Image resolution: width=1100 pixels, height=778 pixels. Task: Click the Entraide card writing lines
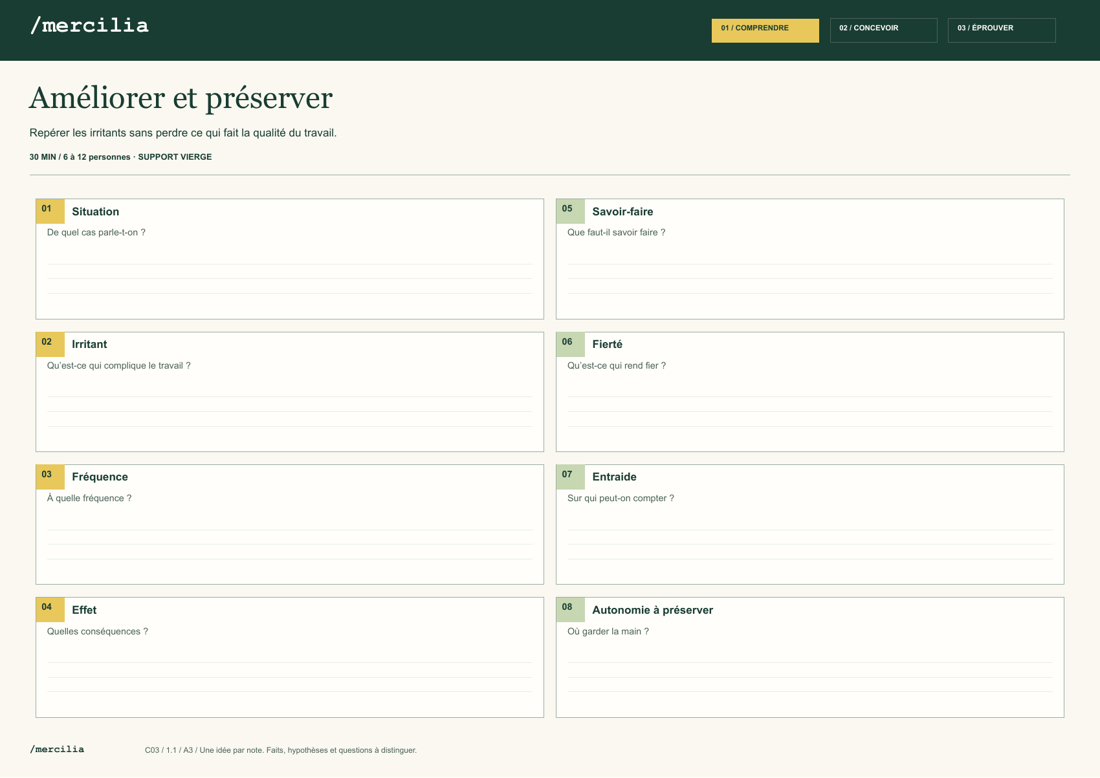click(810, 544)
